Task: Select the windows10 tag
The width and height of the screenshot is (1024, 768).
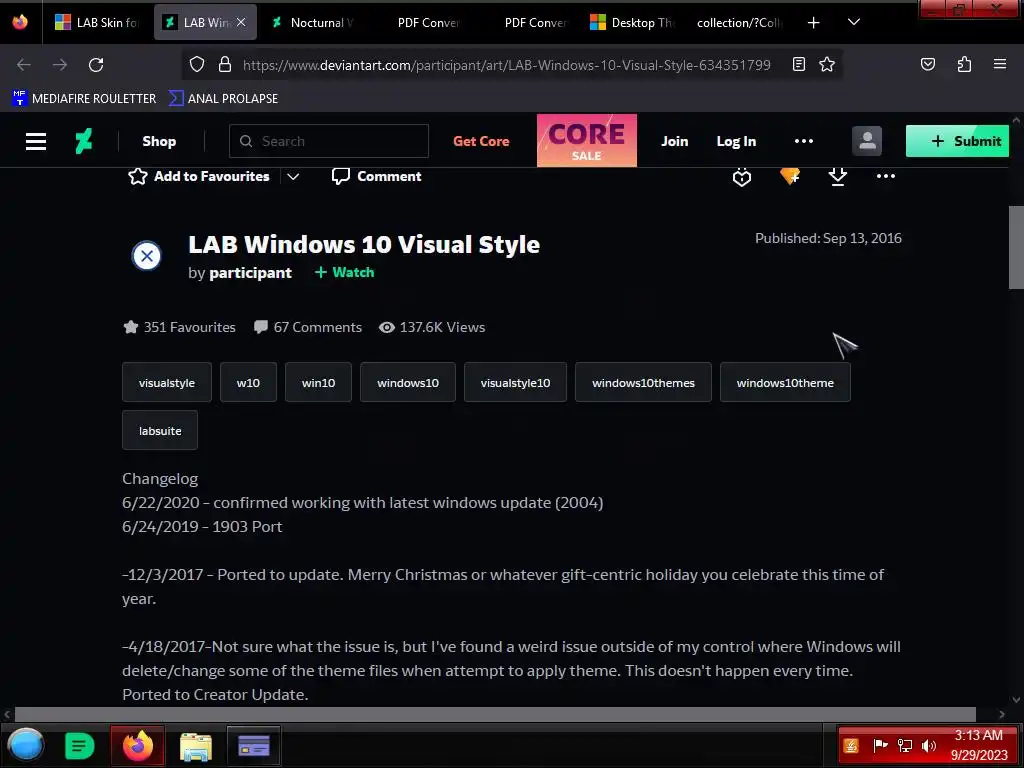Action: pyautogui.click(x=408, y=383)
